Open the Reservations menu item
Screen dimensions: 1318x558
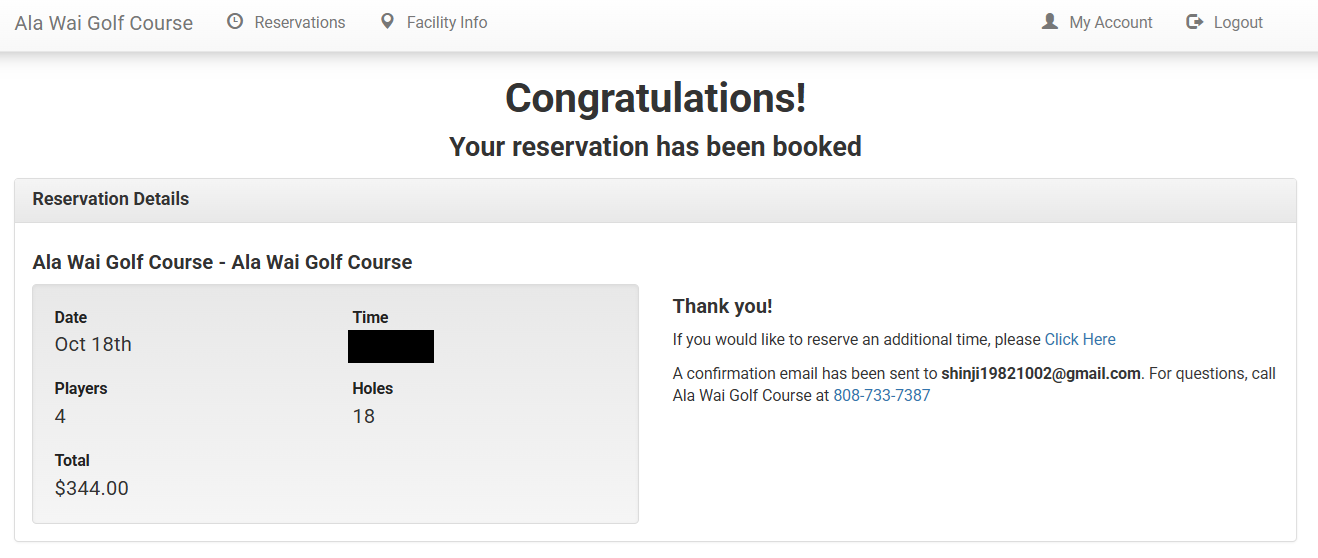(299, 22)
